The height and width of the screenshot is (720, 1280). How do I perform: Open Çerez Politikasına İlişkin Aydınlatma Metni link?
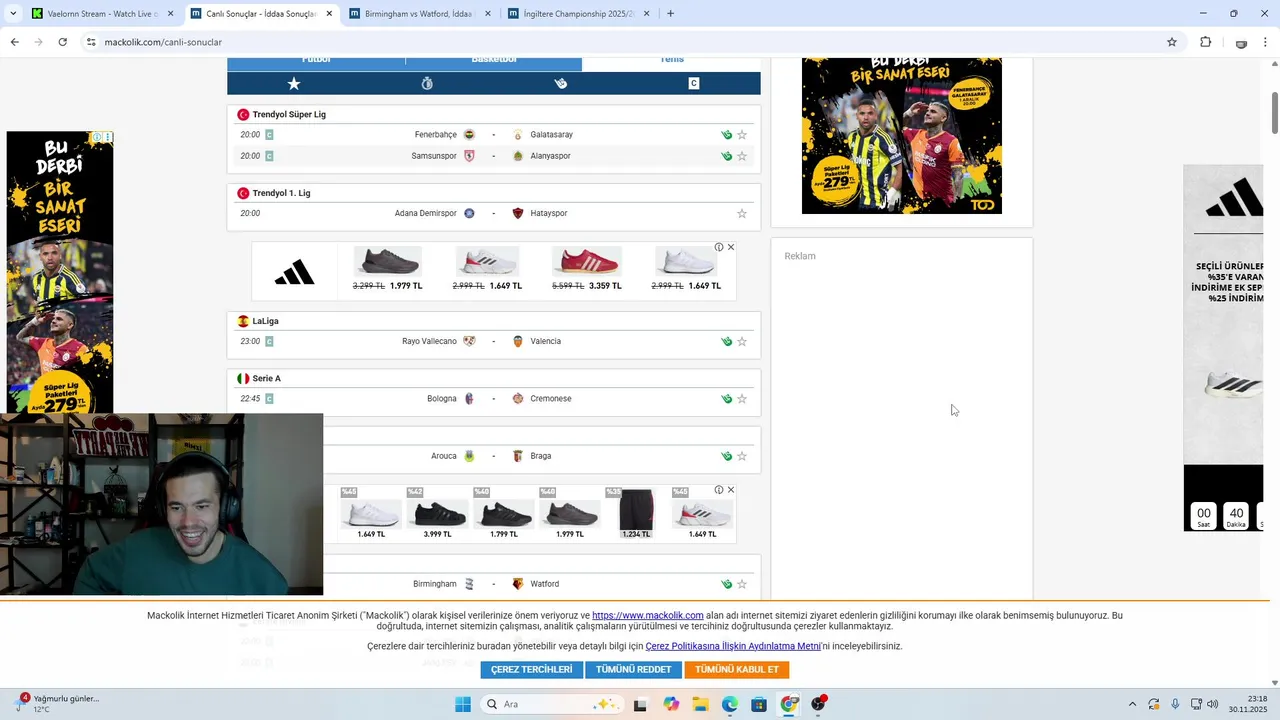pos(733,647)
